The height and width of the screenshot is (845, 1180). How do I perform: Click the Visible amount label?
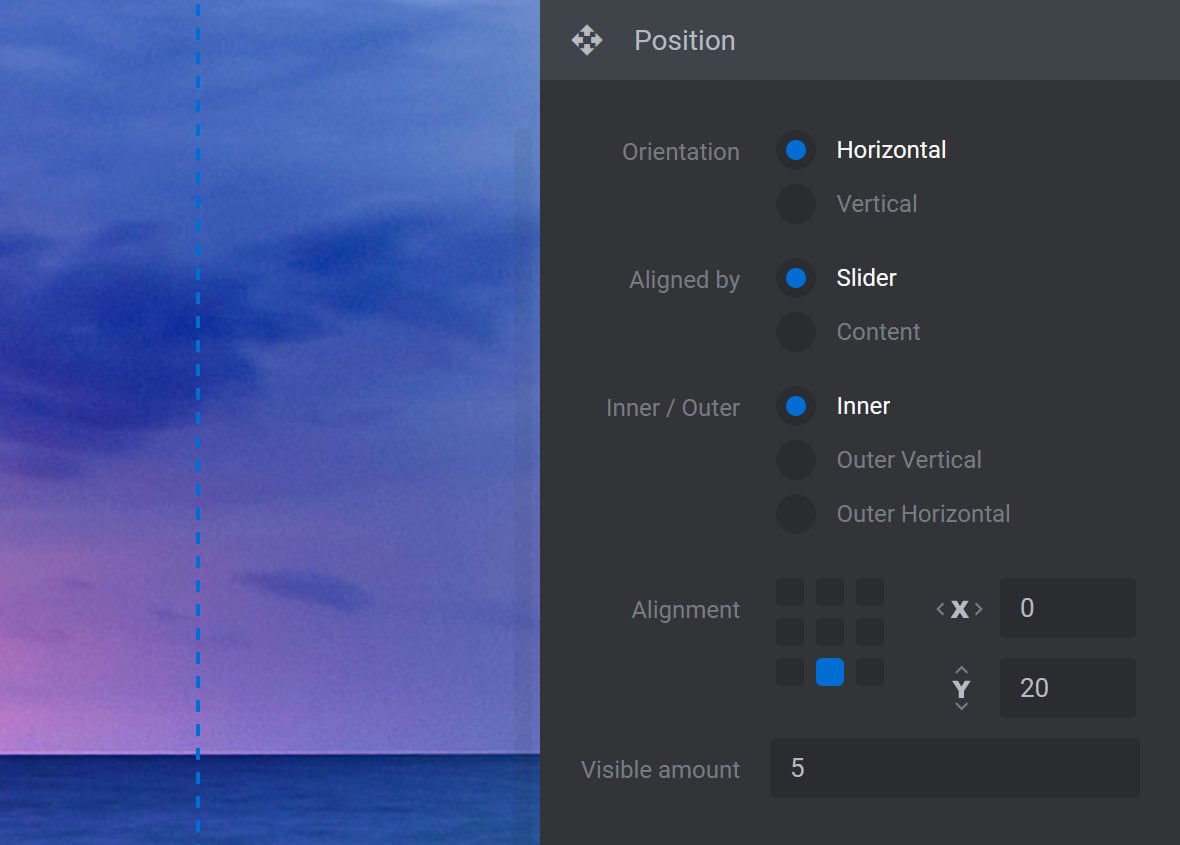pos(660,770)
